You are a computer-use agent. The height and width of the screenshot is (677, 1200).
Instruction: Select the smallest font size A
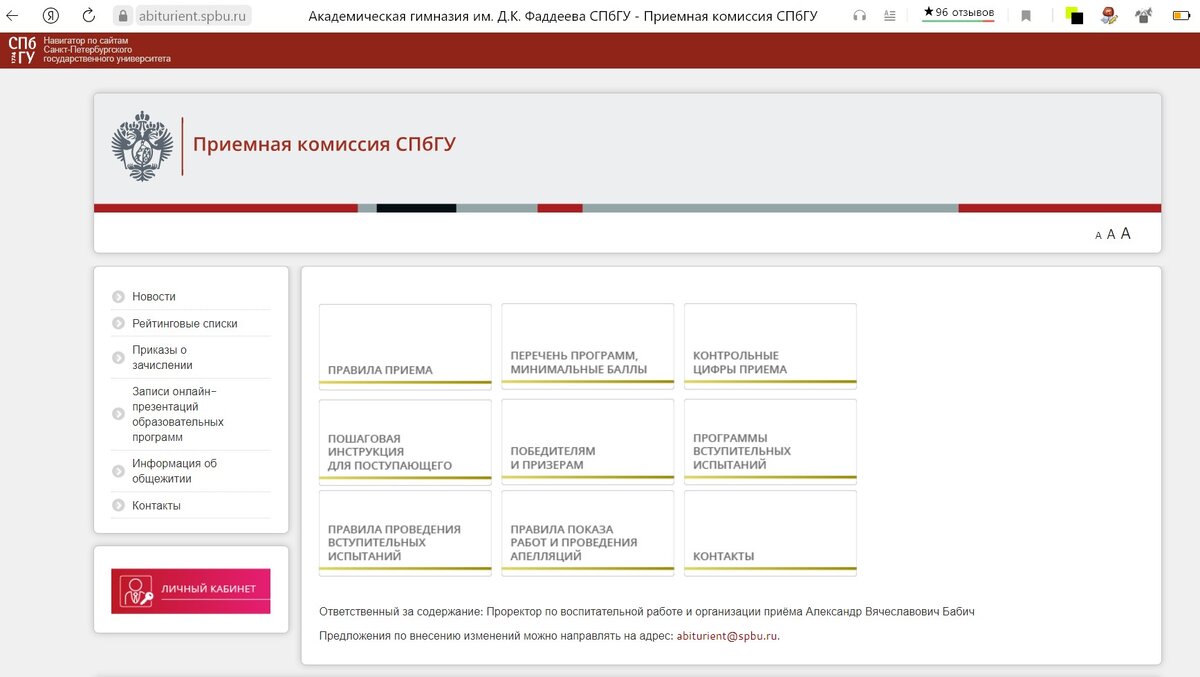1098,236
